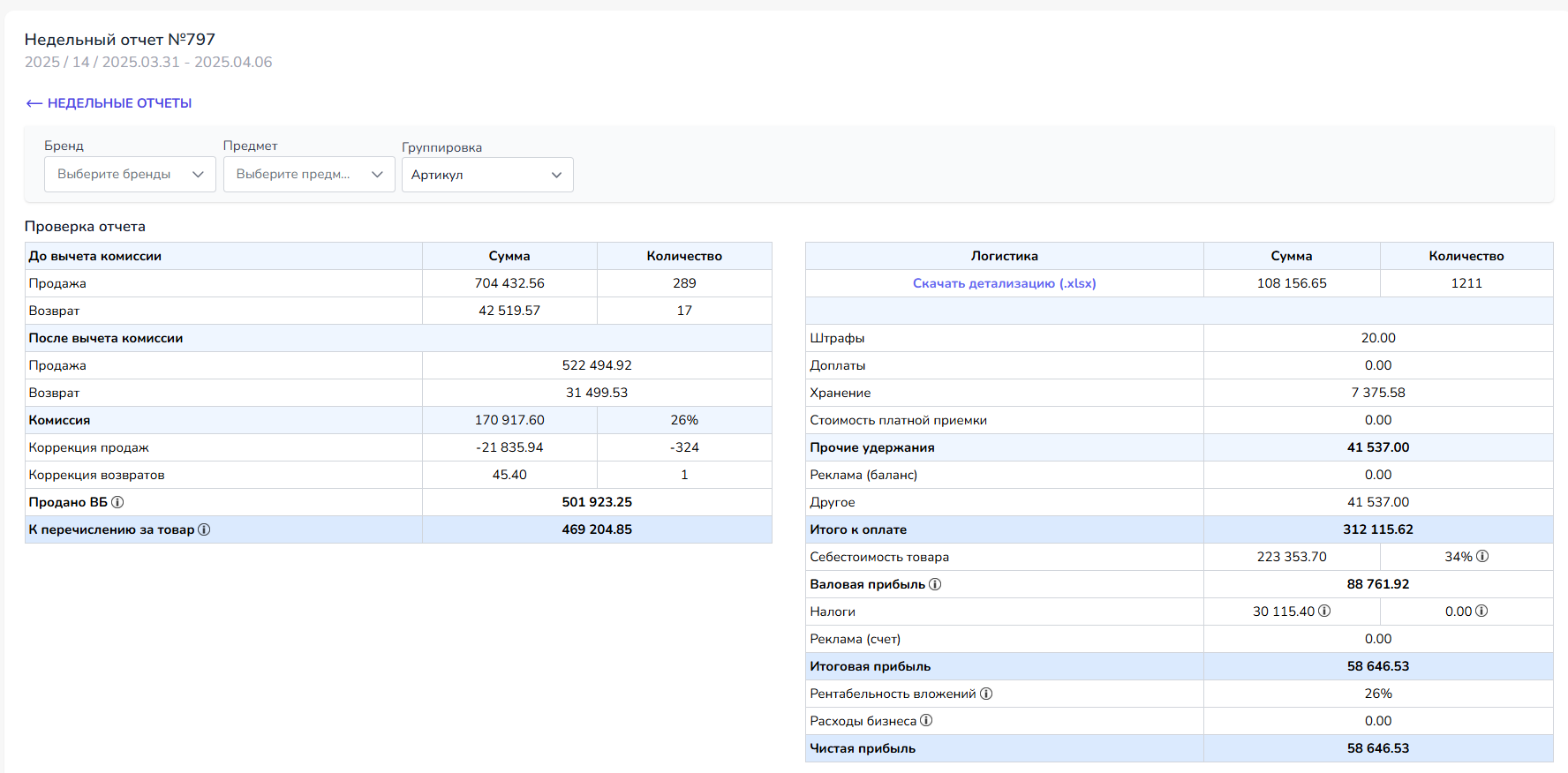Click info icon beside 30 115.40 tax amount
The height and width of the screenshot is (773, 1568).
coord(1324,611)
